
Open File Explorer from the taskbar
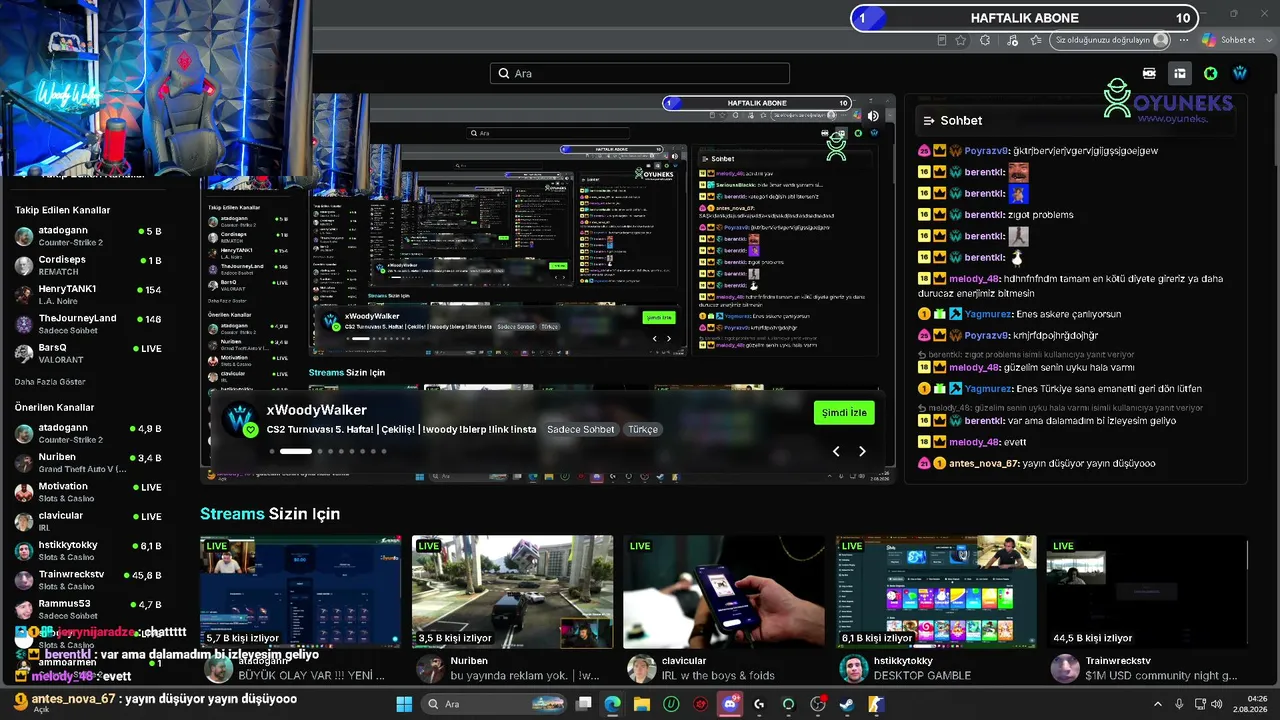642,704
